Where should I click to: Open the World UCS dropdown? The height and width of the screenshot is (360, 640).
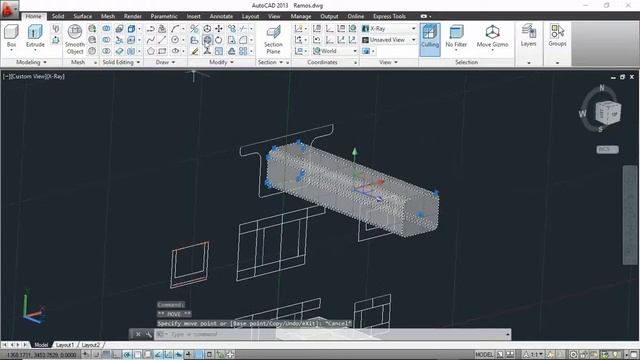click(335, 51)
